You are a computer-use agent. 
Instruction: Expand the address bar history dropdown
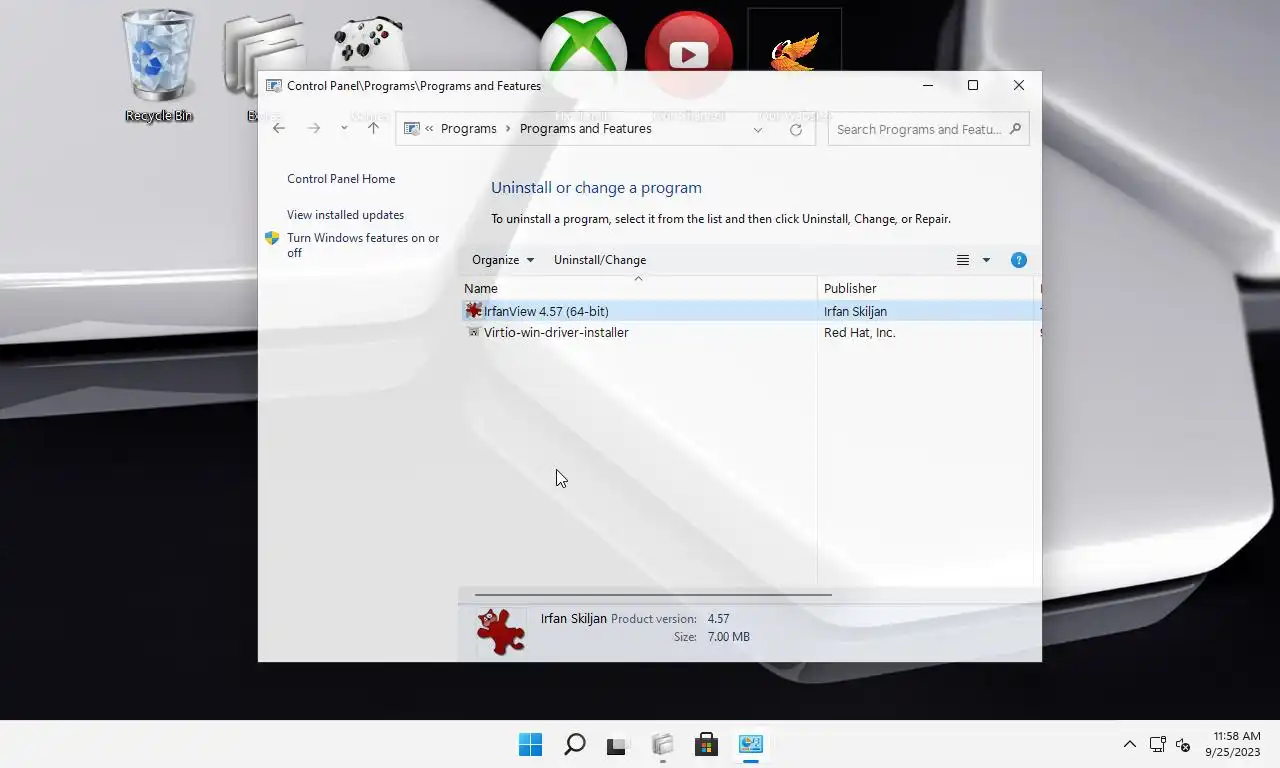pos(758,129)
